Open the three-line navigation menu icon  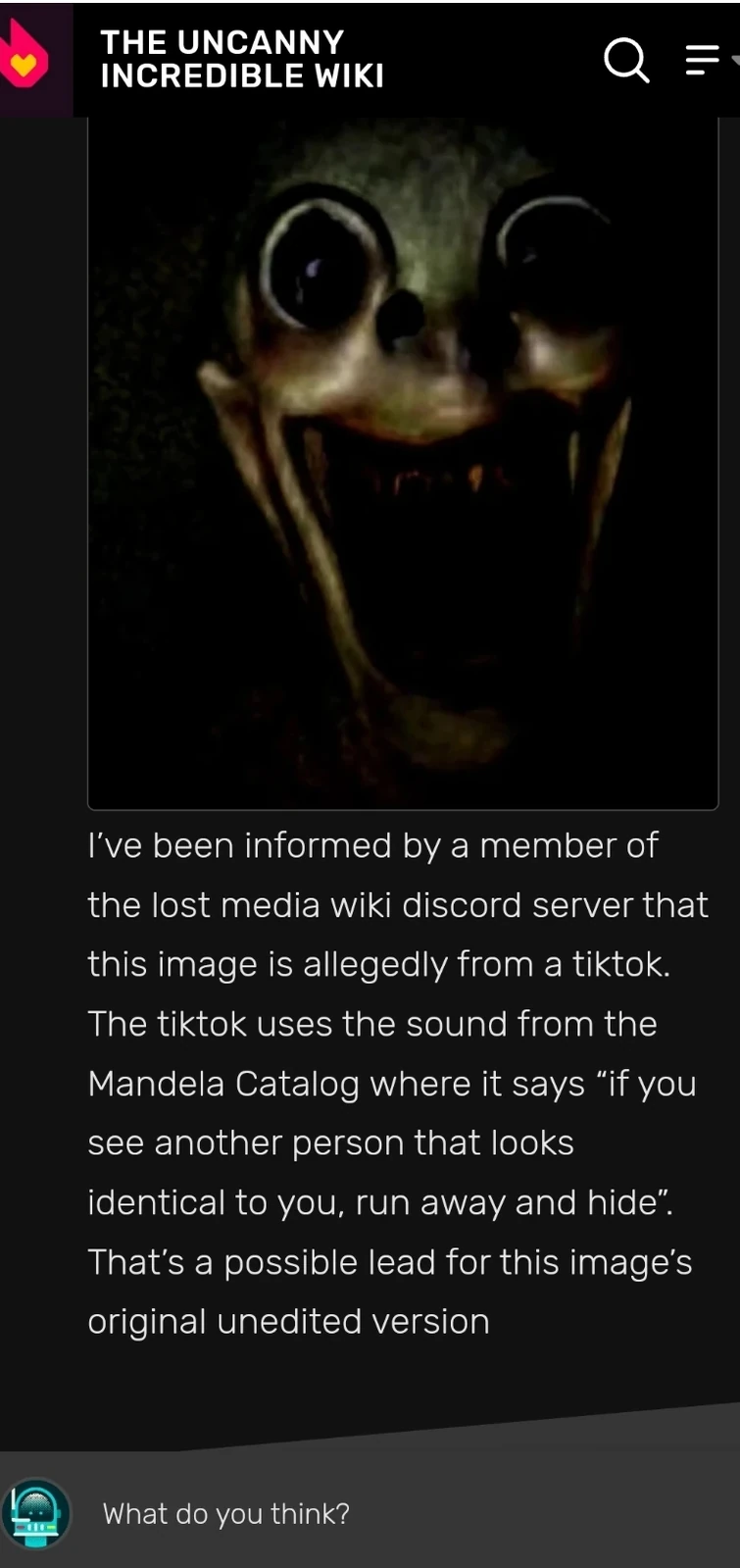pyautogui.click(x=702, y=60)
